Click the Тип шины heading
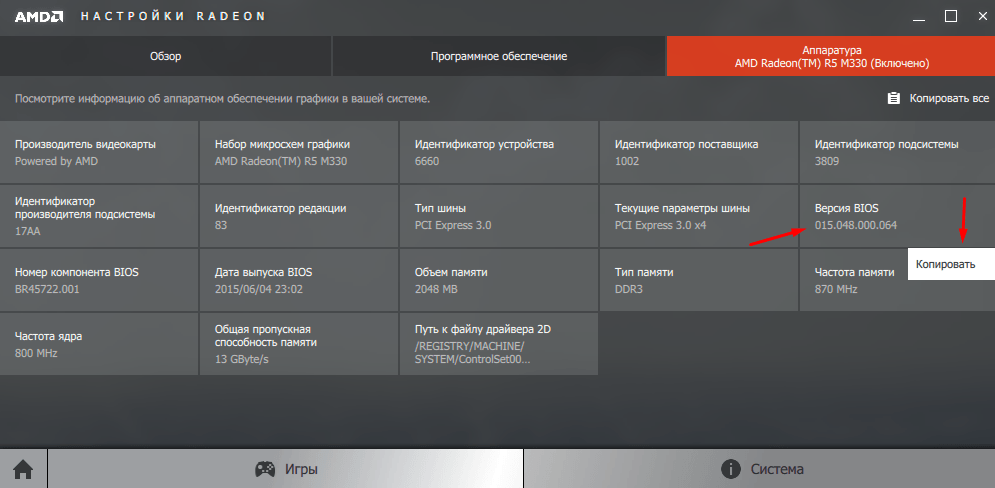This screenshot has width=995, height=488. (x=441, y=208)
